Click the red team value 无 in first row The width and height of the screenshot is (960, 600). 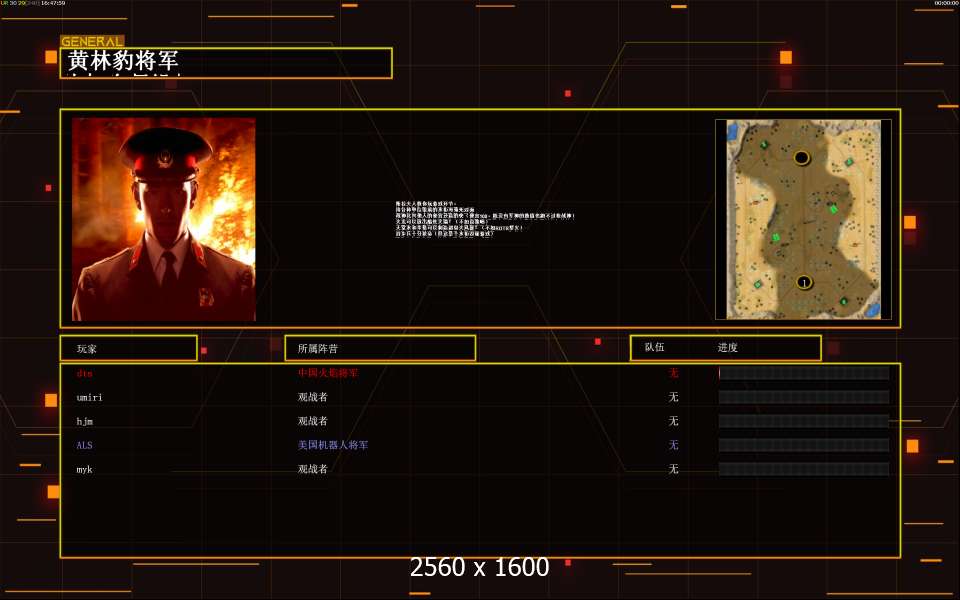673,373
